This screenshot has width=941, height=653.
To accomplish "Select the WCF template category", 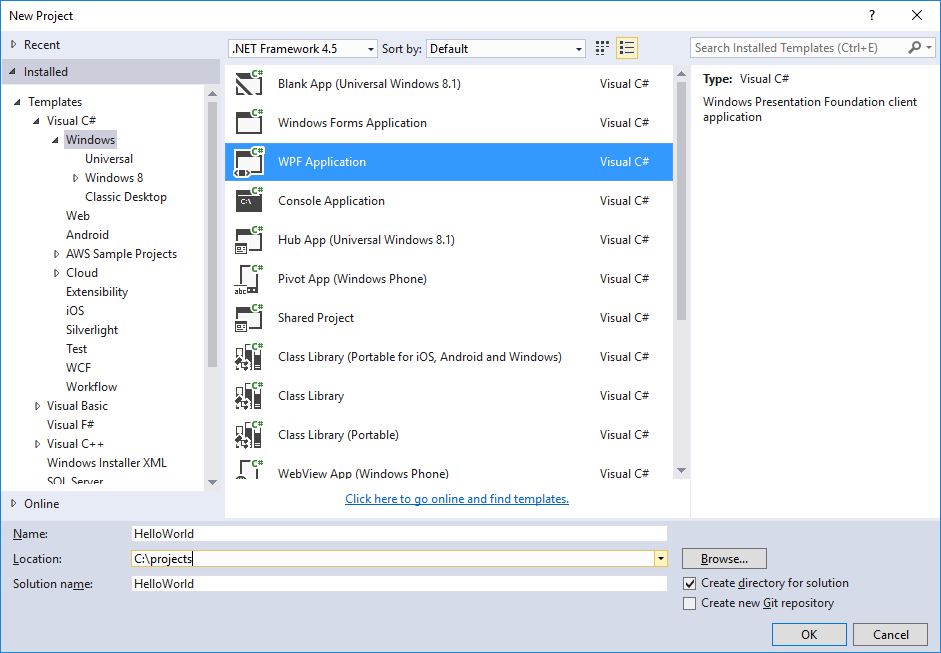I will point(79,368).
